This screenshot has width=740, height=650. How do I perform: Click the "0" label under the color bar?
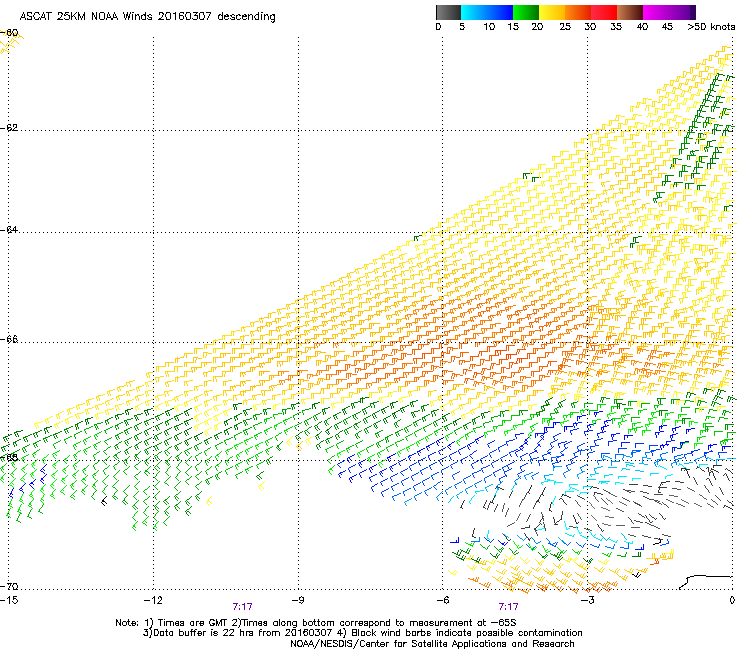tap(438, 26)
